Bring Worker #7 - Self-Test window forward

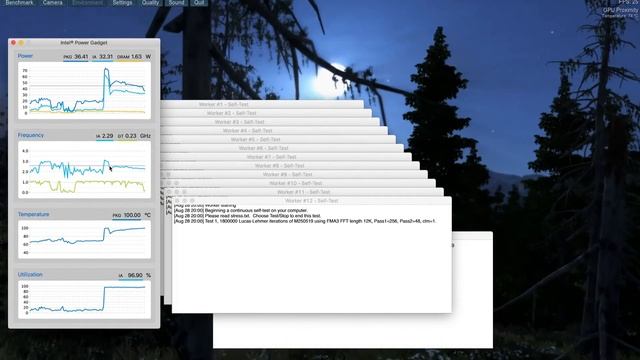tap(271, 157)
